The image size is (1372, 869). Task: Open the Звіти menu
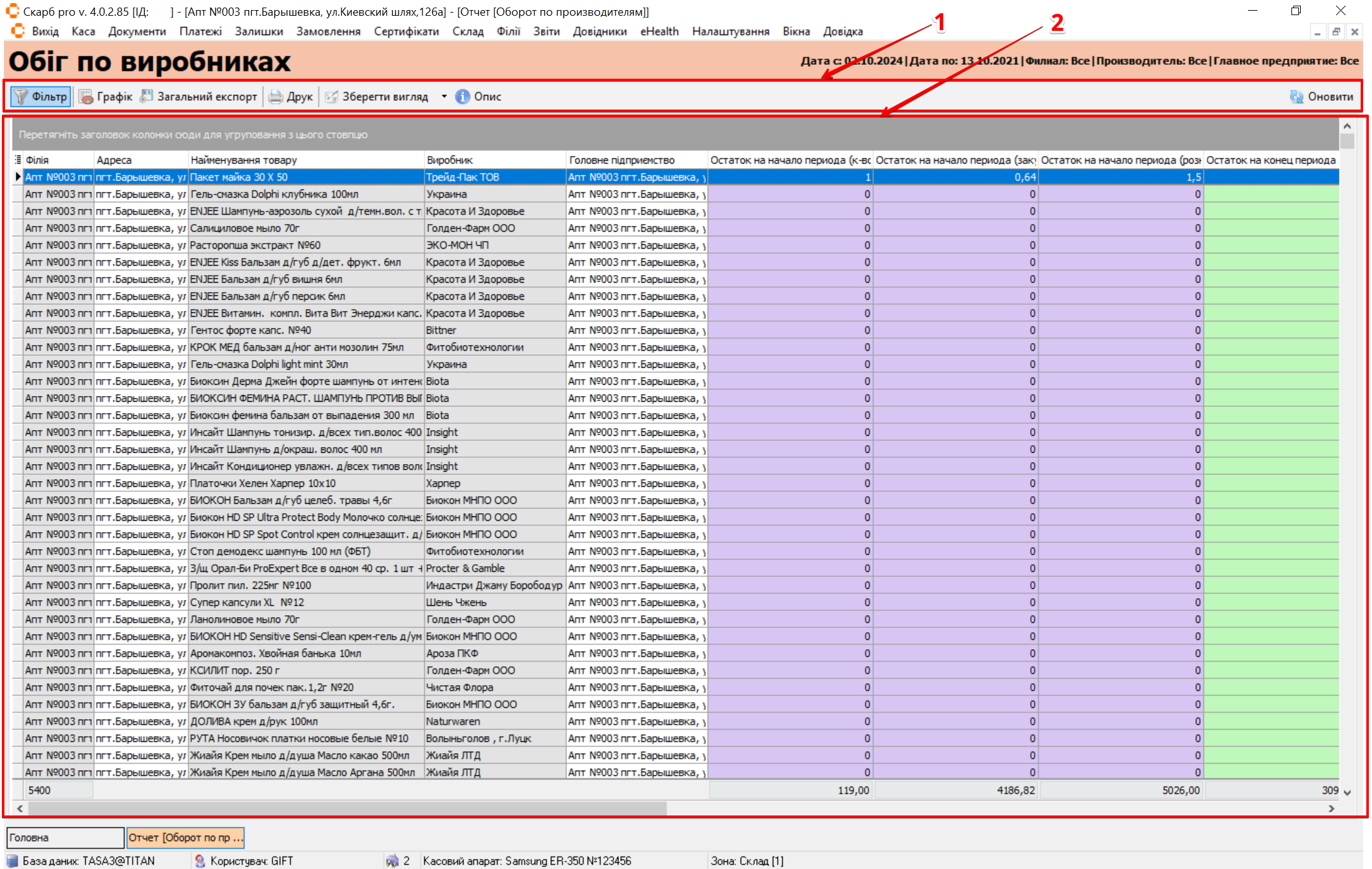click(546, 31)
